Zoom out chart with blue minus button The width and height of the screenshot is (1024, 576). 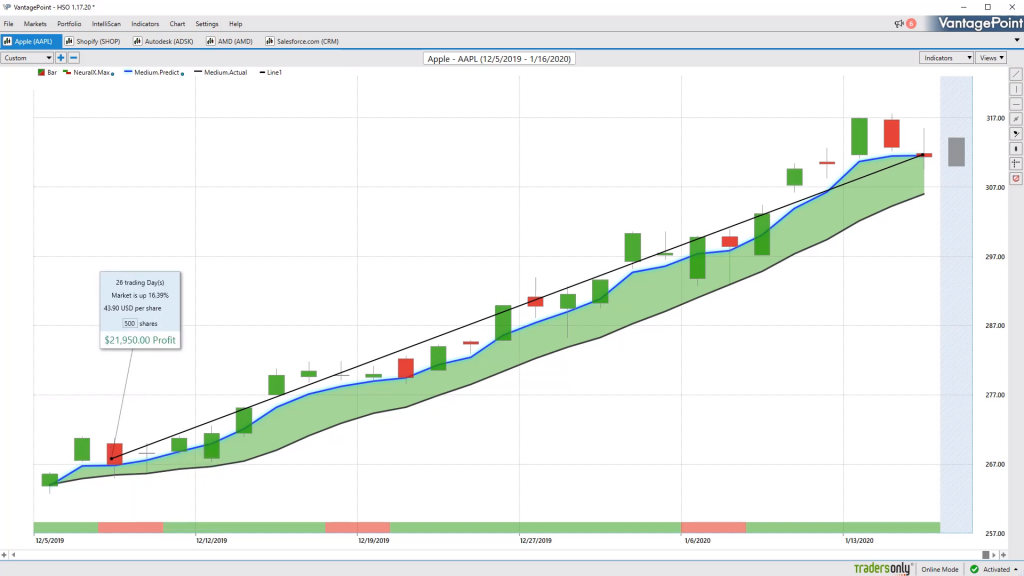(x=74, y=58)
